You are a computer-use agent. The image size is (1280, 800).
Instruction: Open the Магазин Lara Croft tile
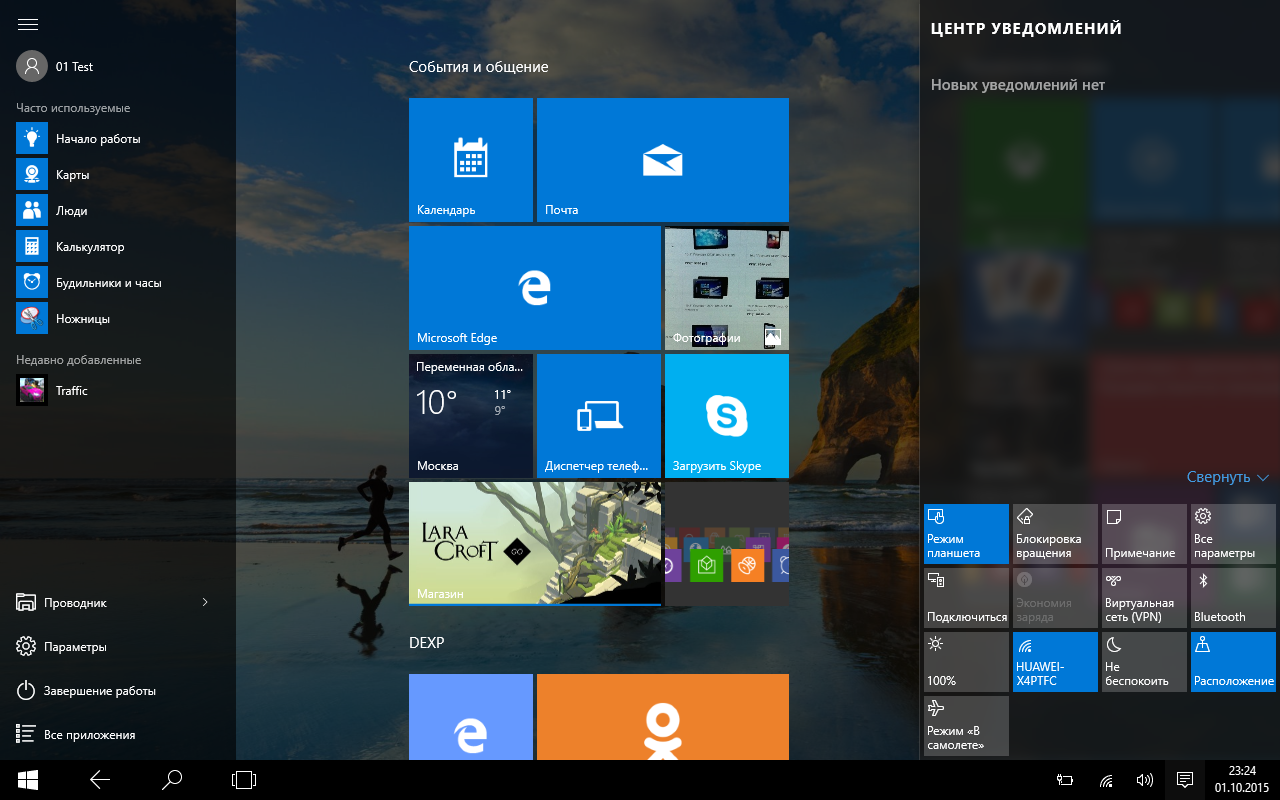pyautogui.click(x=535, y=544)
